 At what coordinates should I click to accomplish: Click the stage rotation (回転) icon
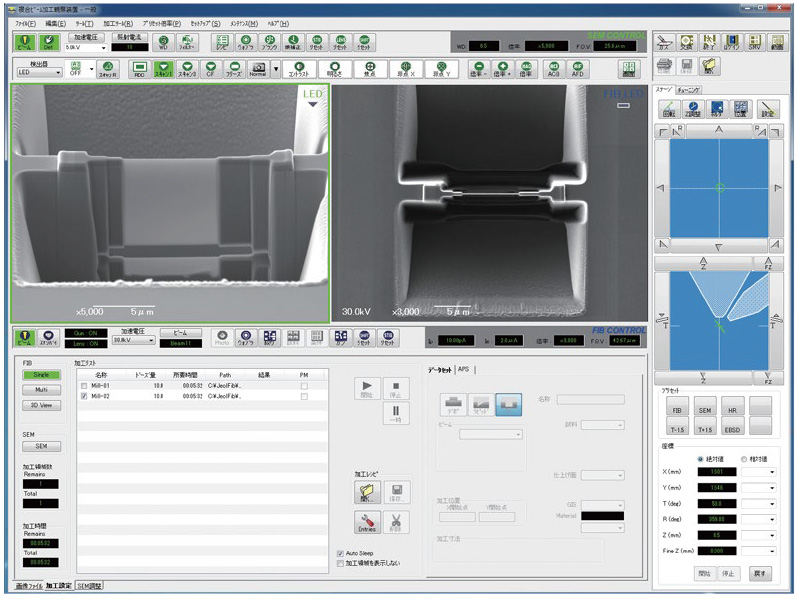click(670, 108)
